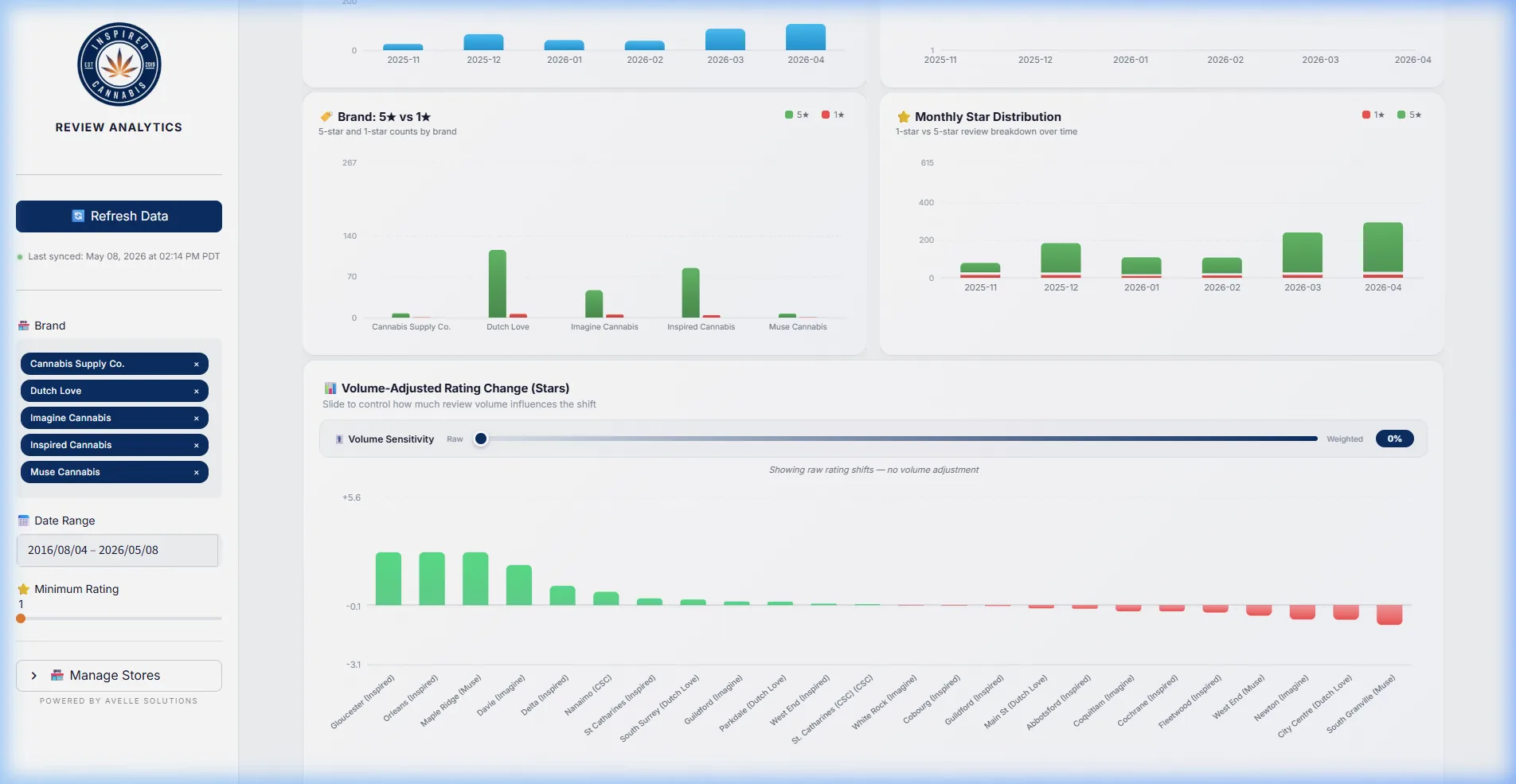Screen dimensions: 1516x784
Task: Click 'Slide to control how much review volume' subtitle
Action: click(x=459, y=404)
